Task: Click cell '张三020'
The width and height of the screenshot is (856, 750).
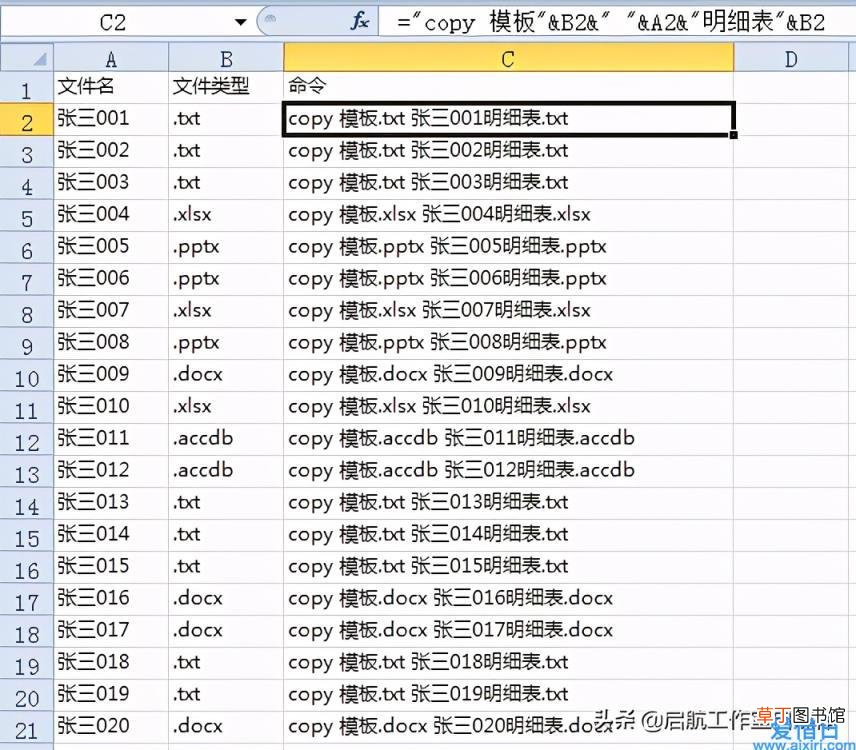Action: (x=111, y=727)
